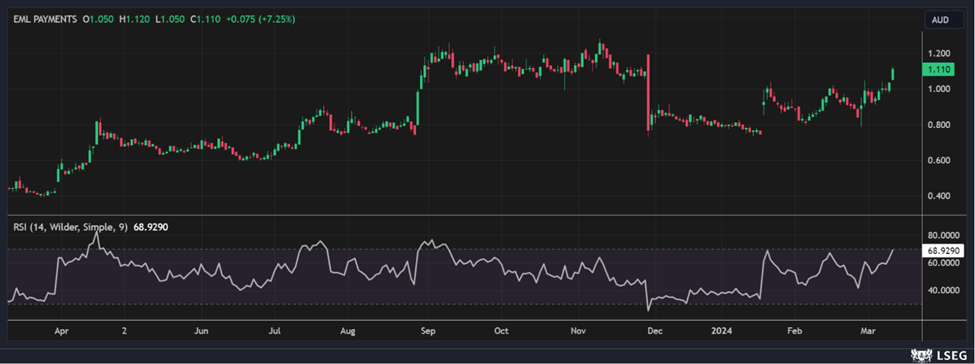975x364 pixels.
Task: Open the RSI (14, Wilder, Simple, 9) legend
Action: point(70,228)
